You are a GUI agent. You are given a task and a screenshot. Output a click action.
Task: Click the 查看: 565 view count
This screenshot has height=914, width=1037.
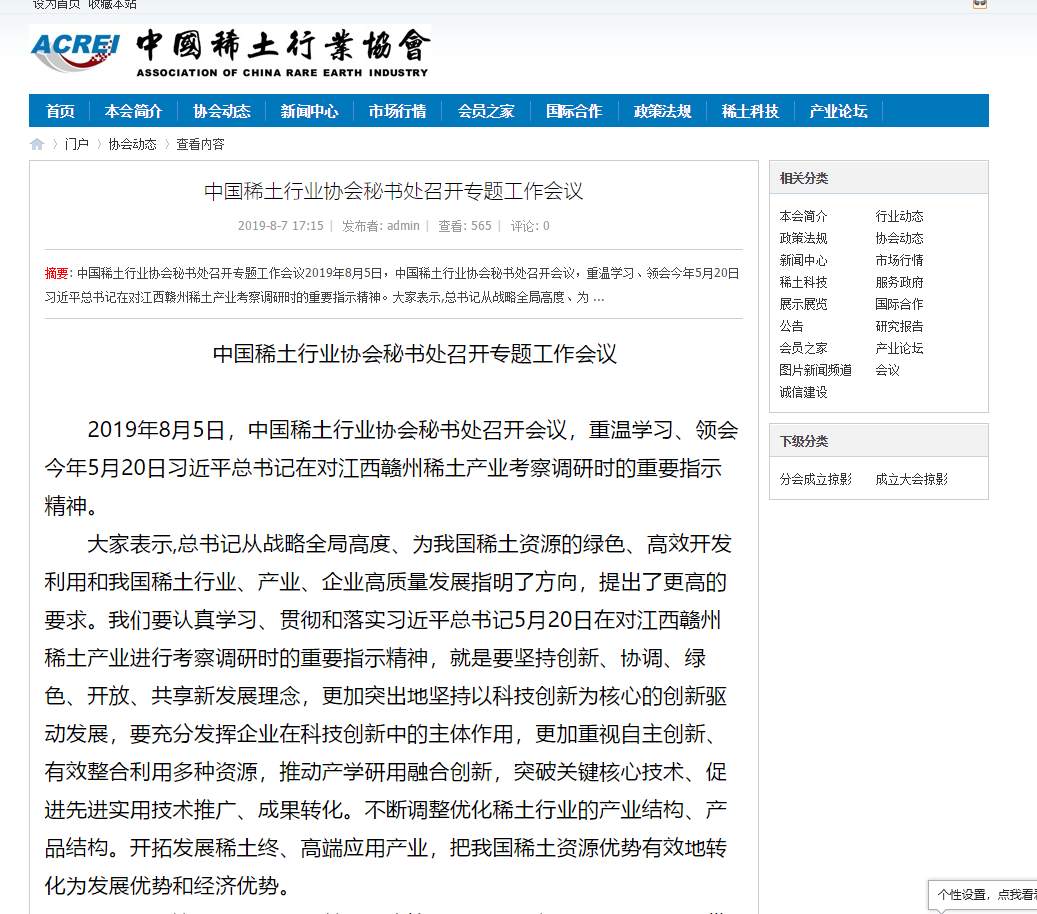tap(465, 226)
